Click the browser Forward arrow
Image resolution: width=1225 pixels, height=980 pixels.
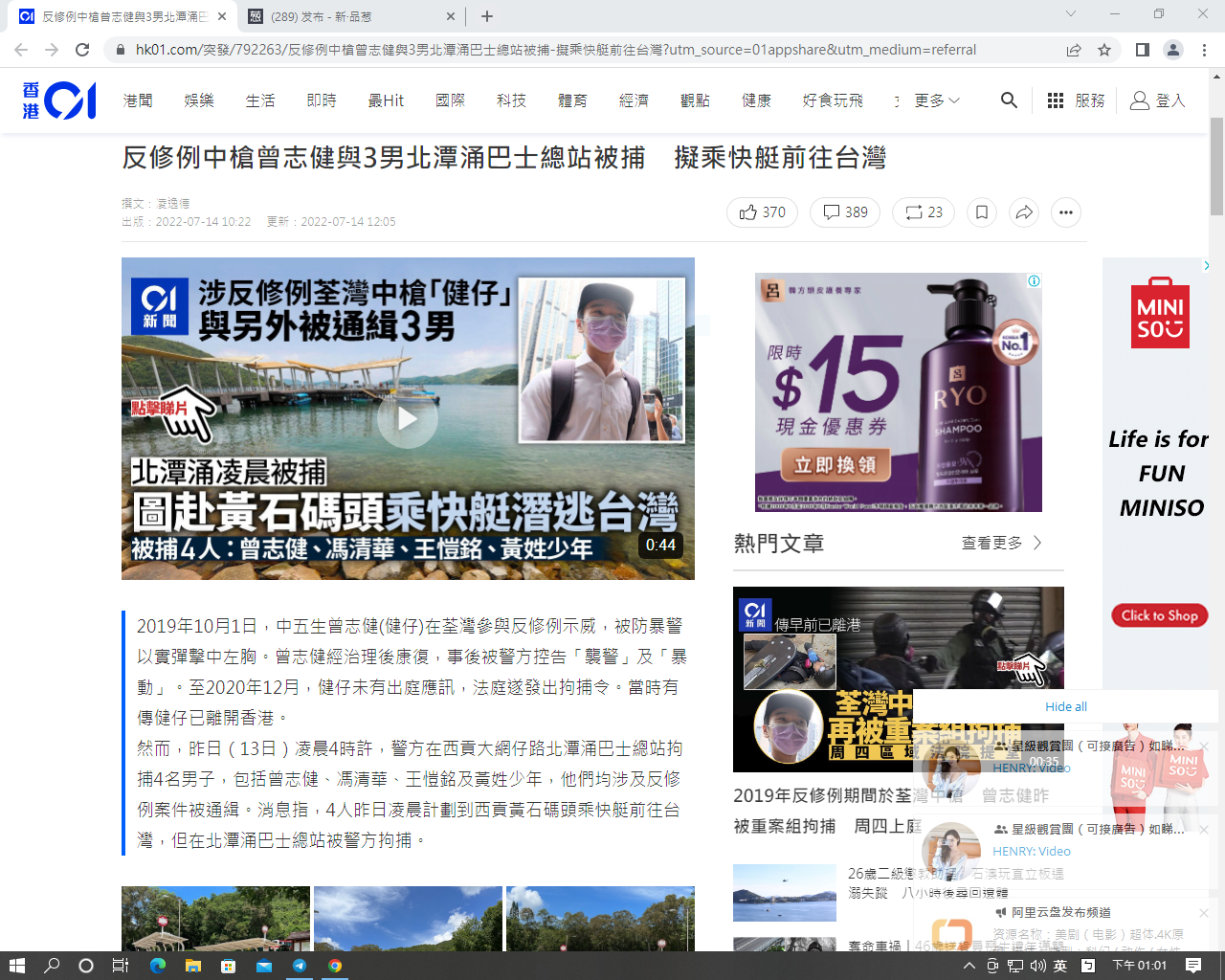[x=52, y=50]
